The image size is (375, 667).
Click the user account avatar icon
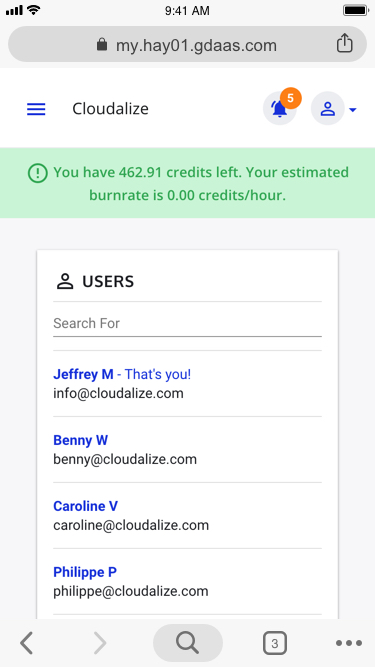327,108
